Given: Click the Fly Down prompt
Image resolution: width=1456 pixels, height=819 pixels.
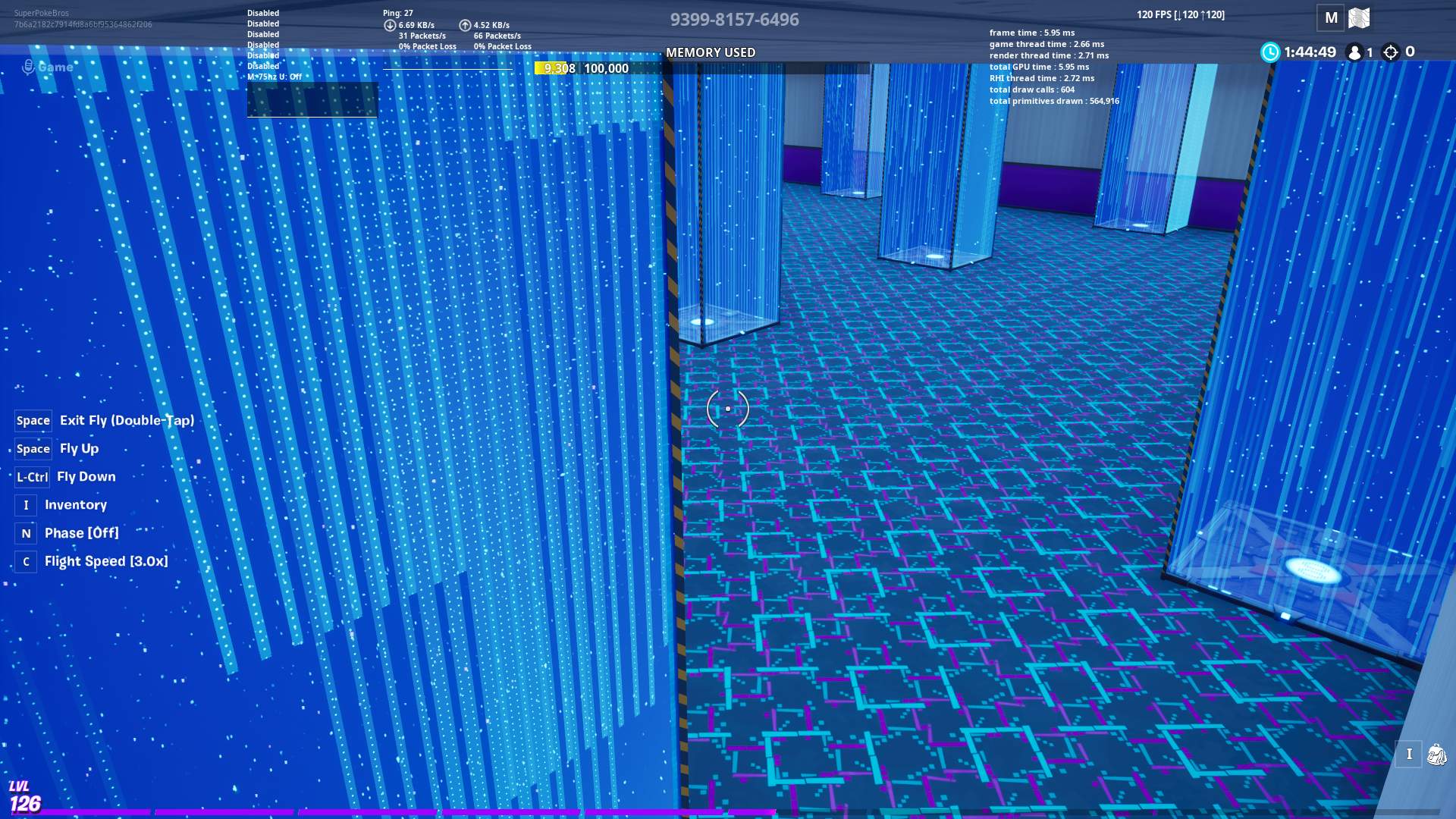Looking at the screenshot, I should point(86,476).
